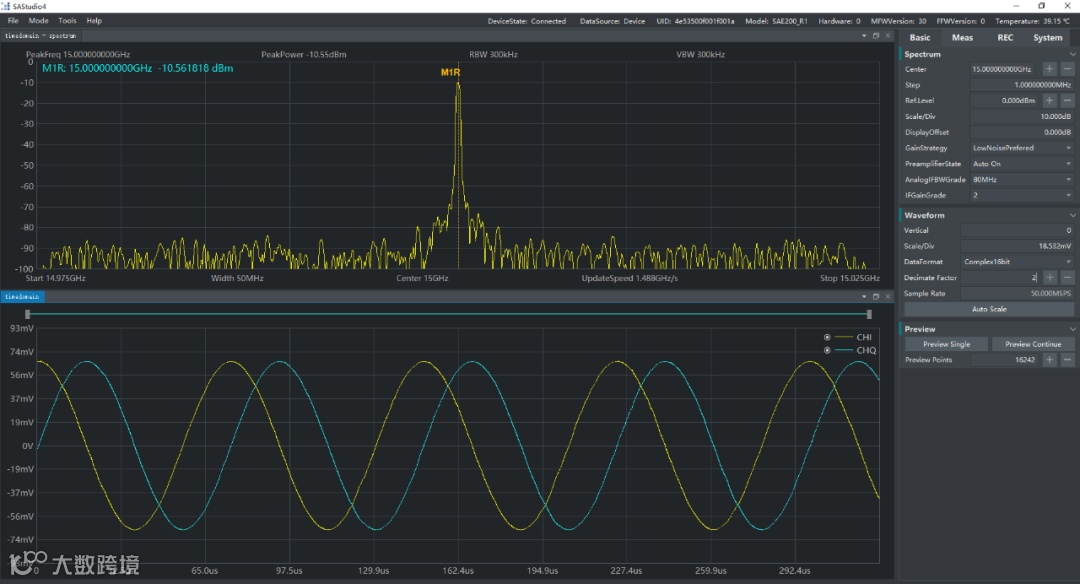This screenshot has height=584, width=1080.
Task: Close the spectrum pane
Action: [x=888, y=36]
